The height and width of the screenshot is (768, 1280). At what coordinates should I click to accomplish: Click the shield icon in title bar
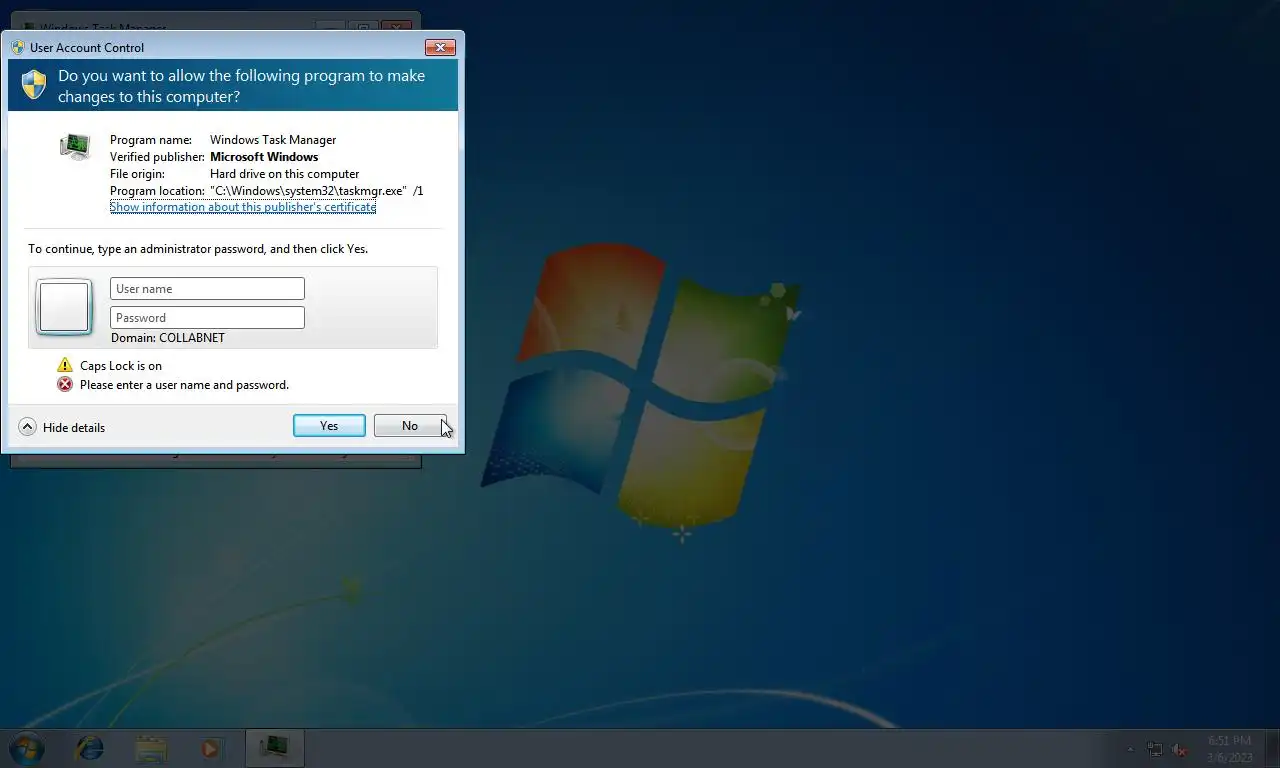[x=18, y=47]
